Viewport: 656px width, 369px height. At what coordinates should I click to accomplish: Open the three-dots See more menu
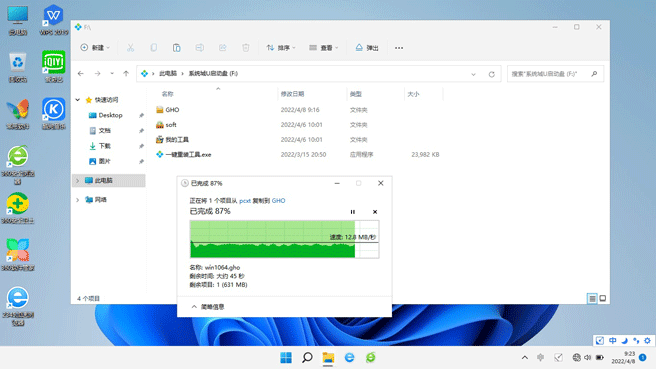pos(399,48)
